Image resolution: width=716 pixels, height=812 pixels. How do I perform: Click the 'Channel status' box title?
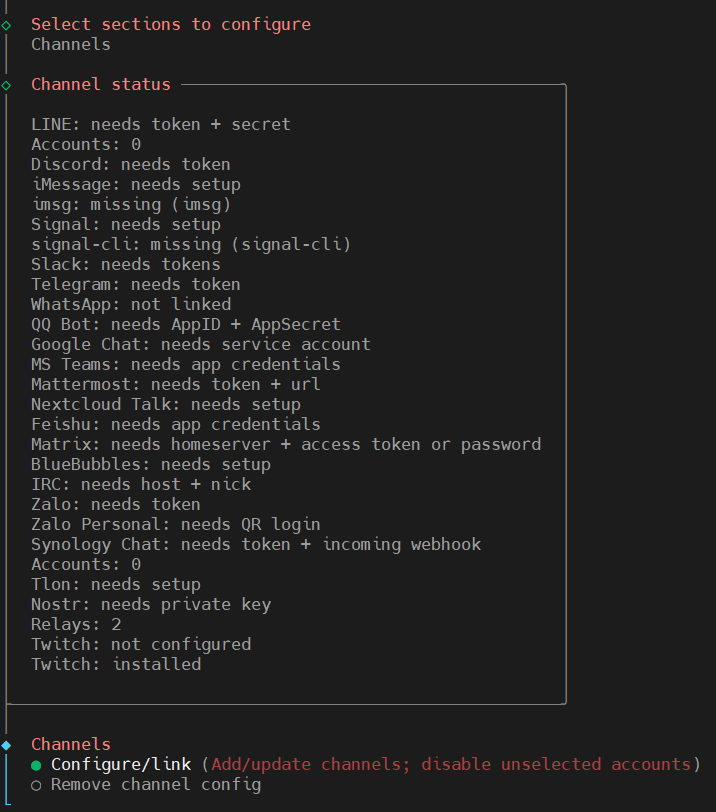click(101, 85)
